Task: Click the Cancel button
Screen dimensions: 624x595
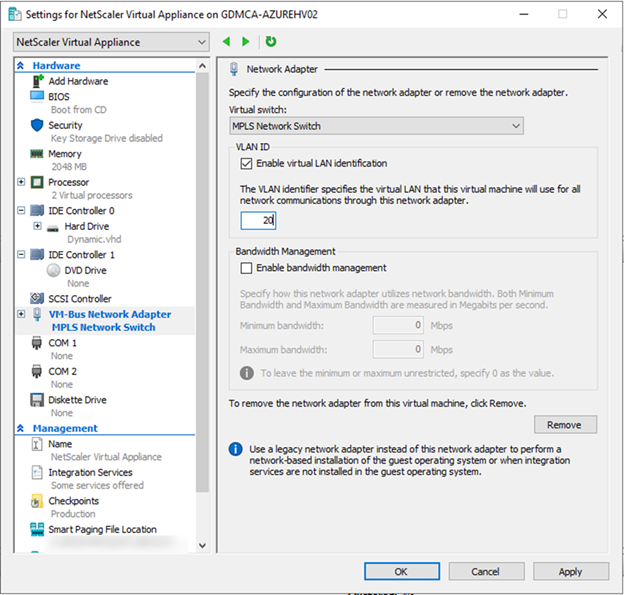Action: click(x=486, y=572)
